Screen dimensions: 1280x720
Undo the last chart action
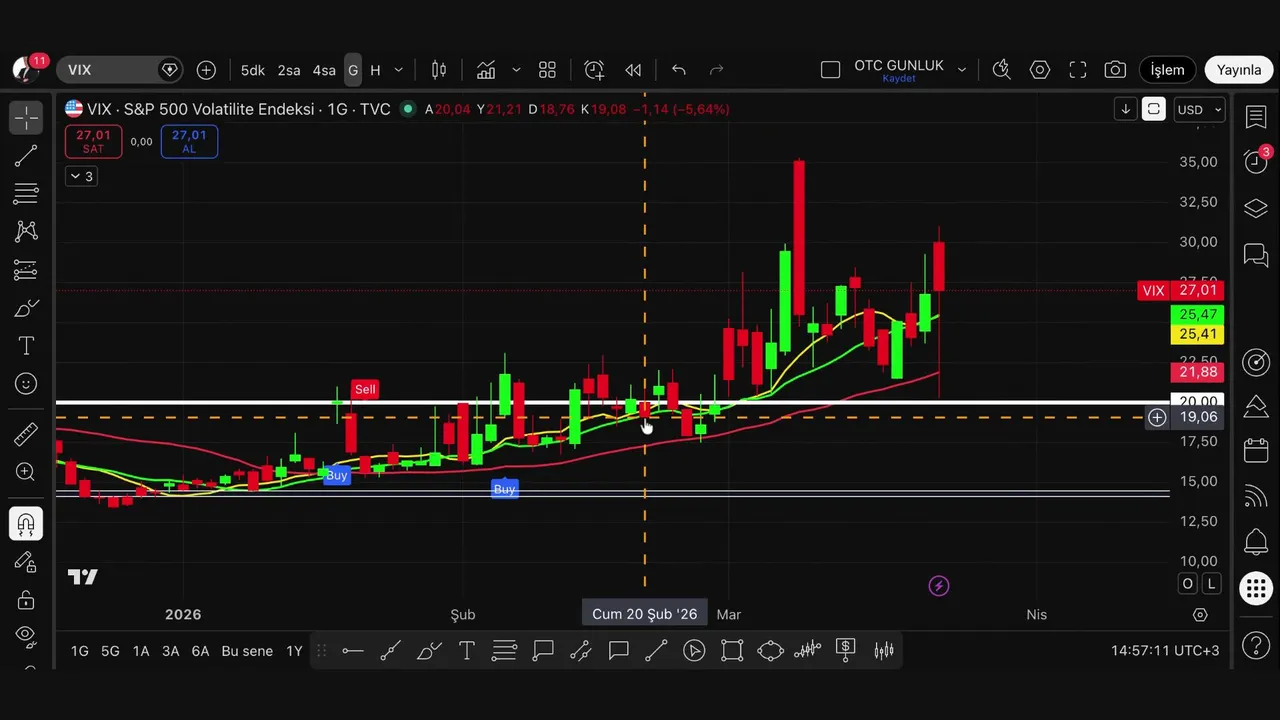pyautogui.click(x=679, y=70)
